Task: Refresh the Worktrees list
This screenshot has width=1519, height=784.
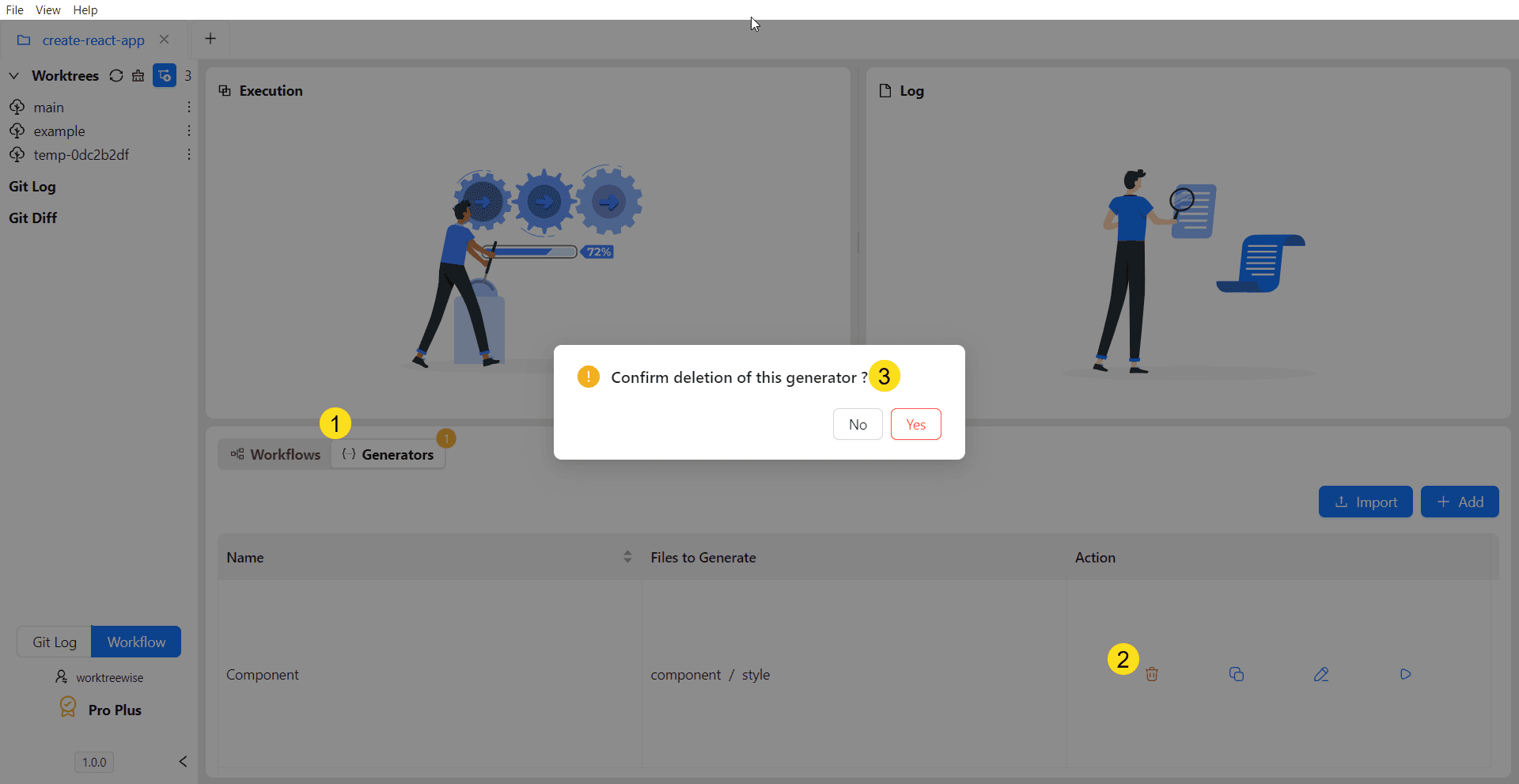Action: [116, 76]
